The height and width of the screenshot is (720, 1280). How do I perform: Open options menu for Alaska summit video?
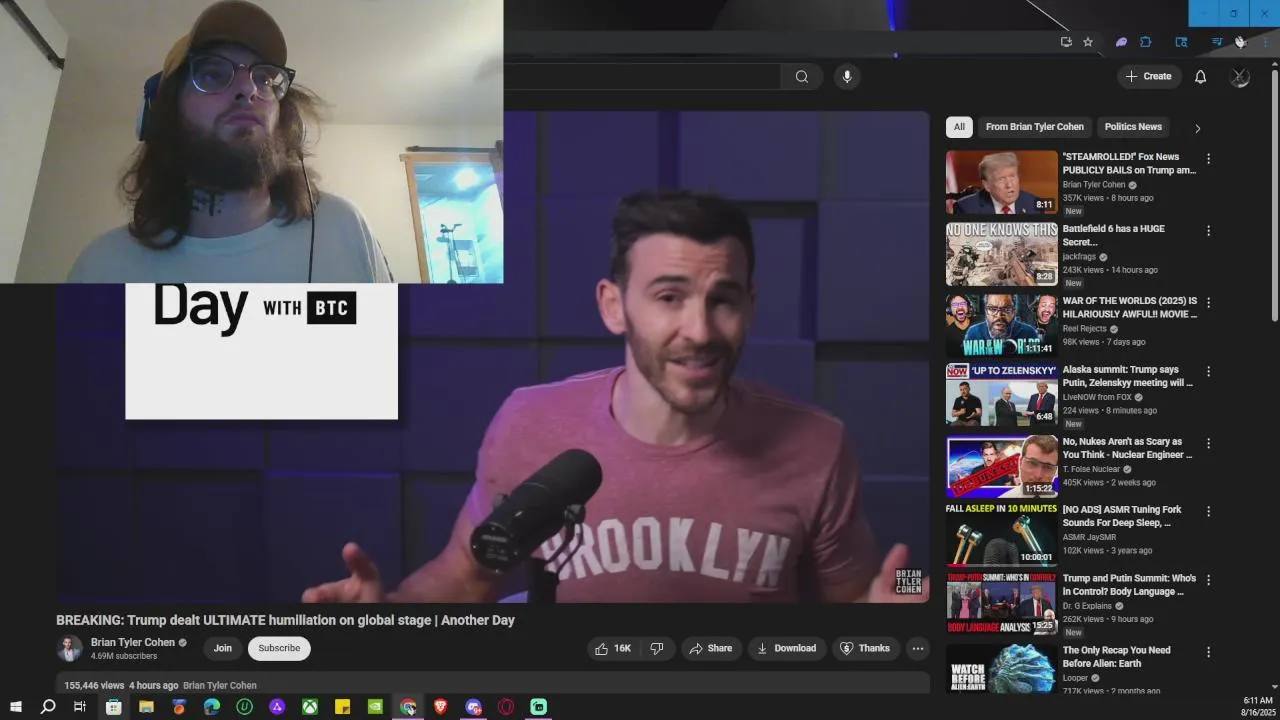pyautogui.click(x=1208, y=371)
